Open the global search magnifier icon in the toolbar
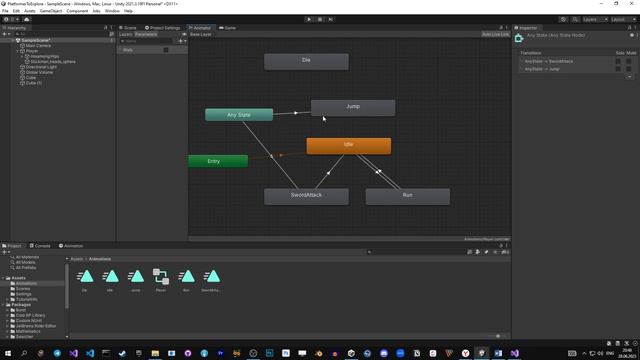 click(575, 19)
